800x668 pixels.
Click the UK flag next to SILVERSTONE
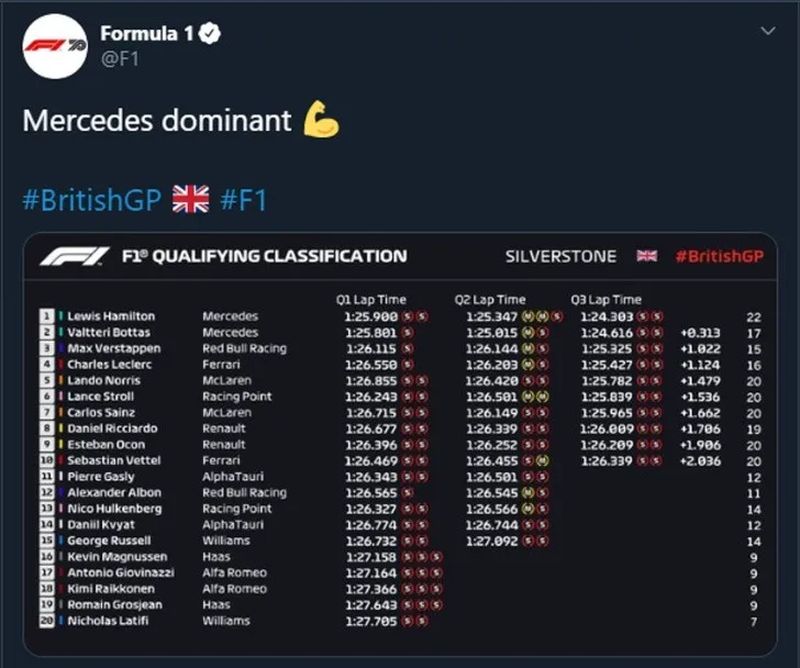coord(647,256)
